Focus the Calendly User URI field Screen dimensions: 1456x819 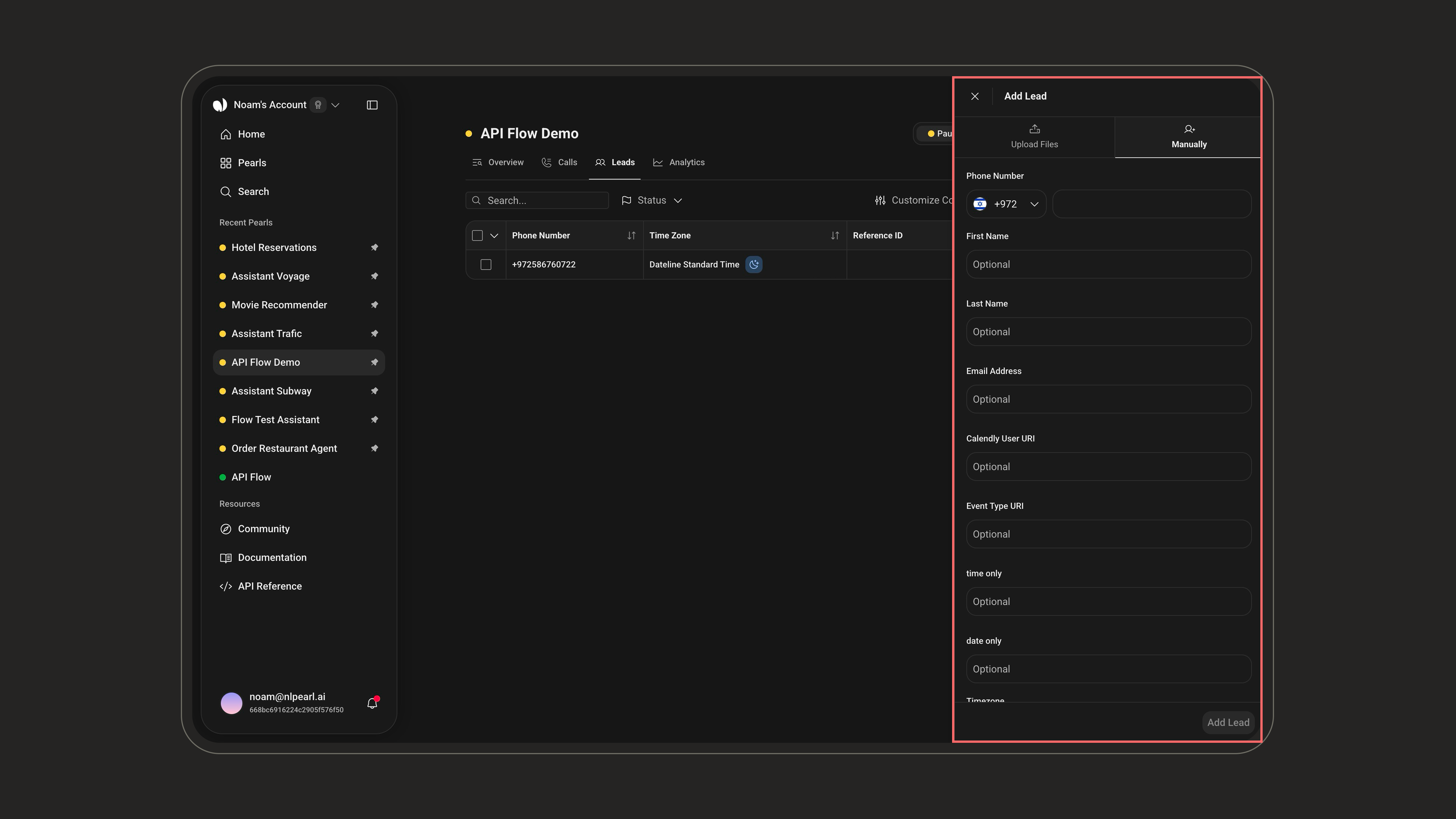1109,467
